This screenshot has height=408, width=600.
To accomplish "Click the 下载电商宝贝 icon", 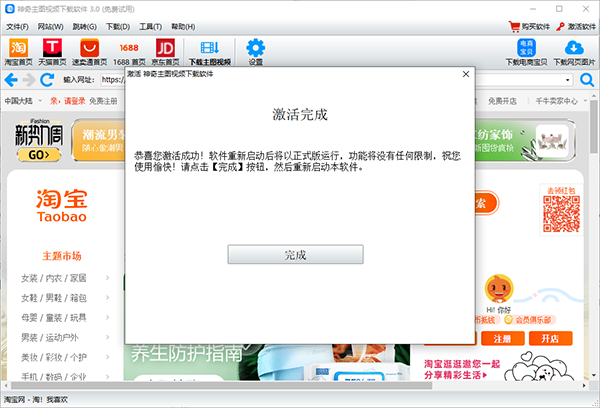I will (x=526, y=50).
